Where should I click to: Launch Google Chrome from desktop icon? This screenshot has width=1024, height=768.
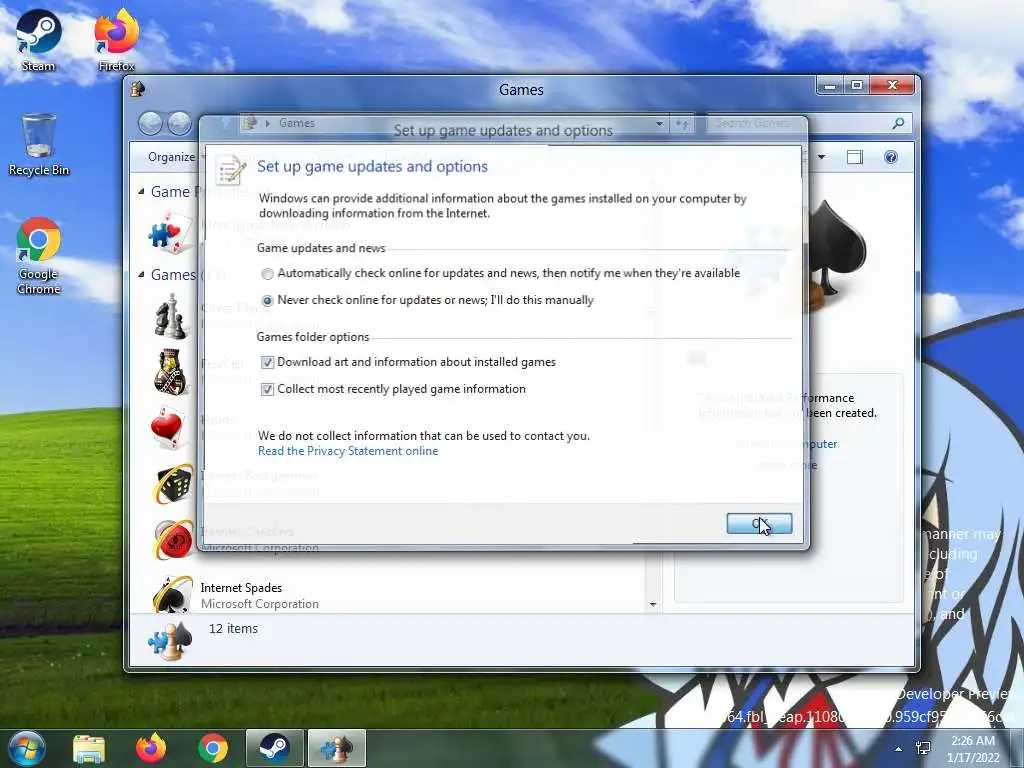[x=39, y=256]
